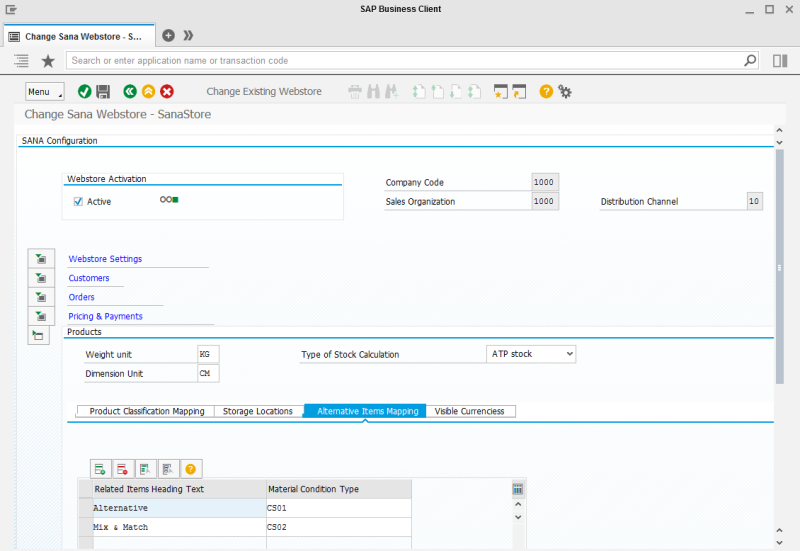Screen dimensions: 800x551
Task: Click the Related Items Heading Text column header
Action: pyautogui.click(x=179, y=489)
